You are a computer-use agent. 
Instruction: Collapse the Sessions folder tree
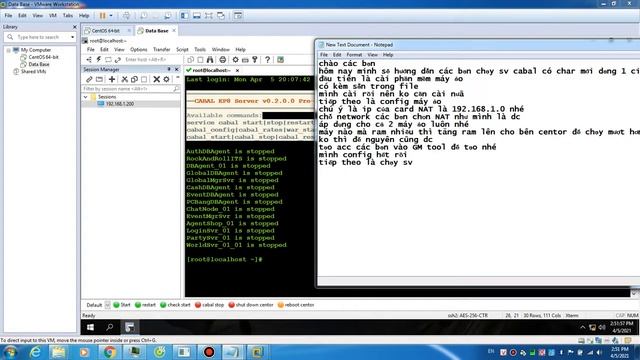coord(86,97)
